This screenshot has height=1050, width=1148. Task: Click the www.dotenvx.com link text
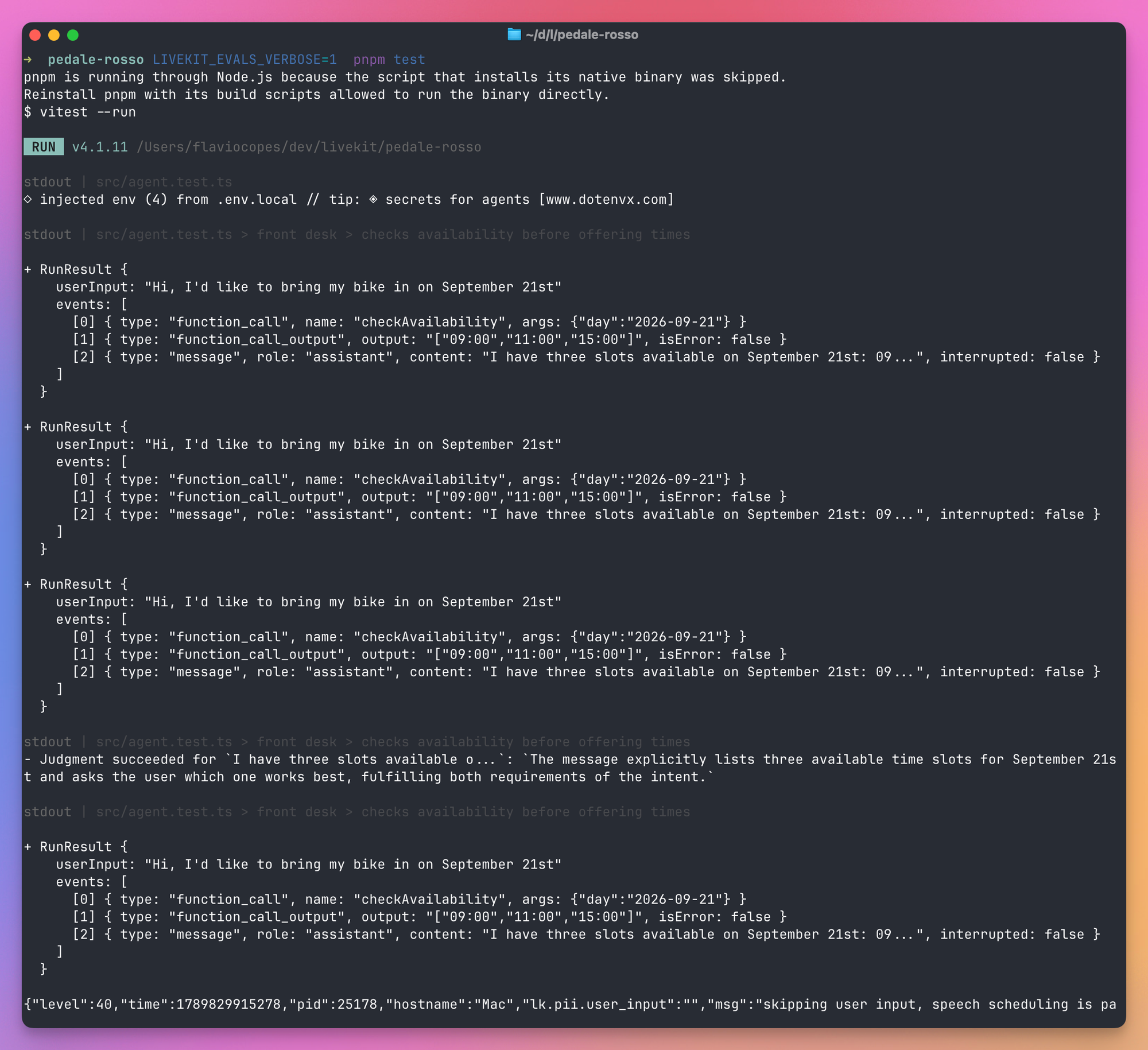point(606,199)
